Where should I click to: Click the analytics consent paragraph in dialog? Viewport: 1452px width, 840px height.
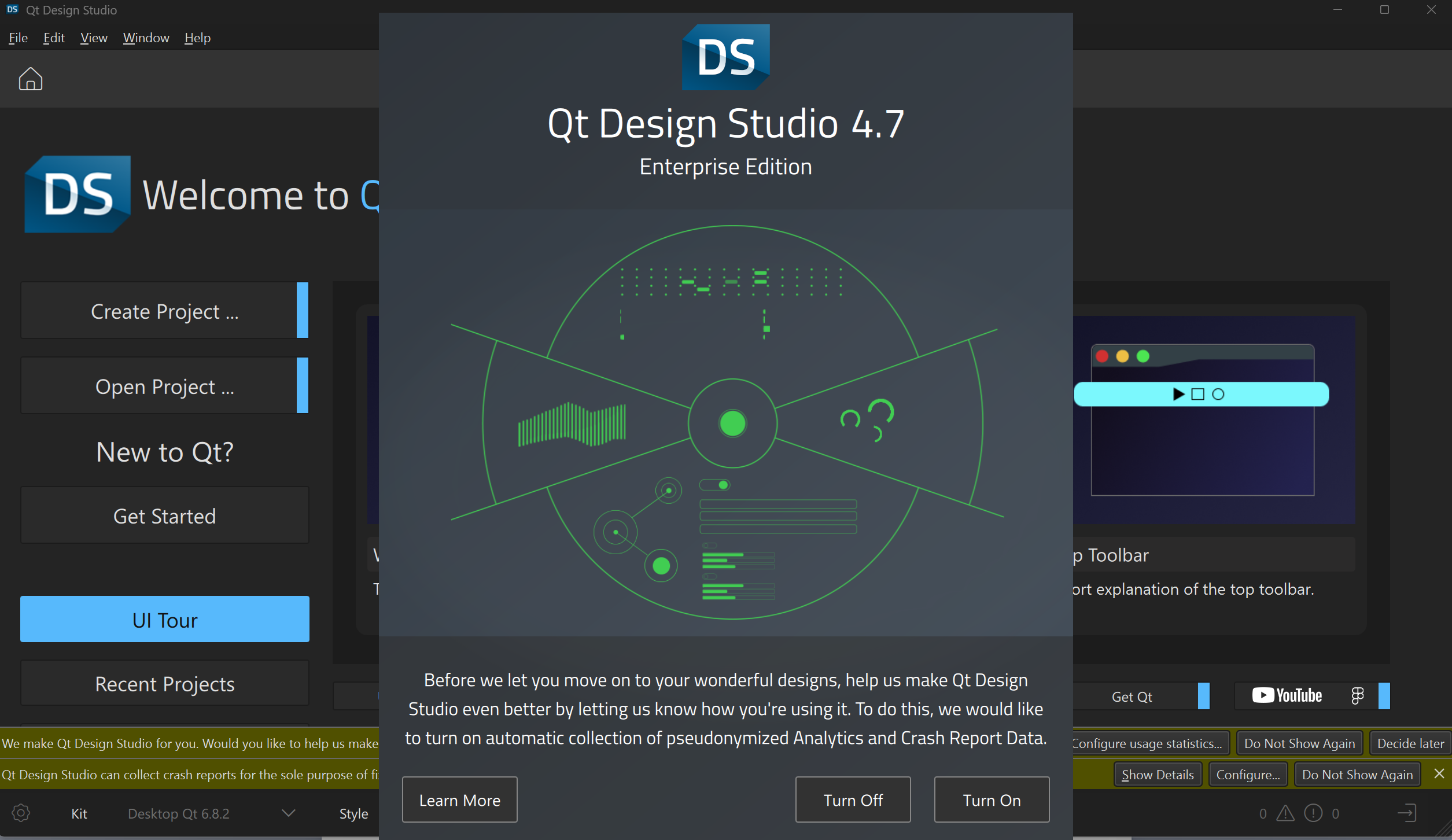[x=725, y=709]
